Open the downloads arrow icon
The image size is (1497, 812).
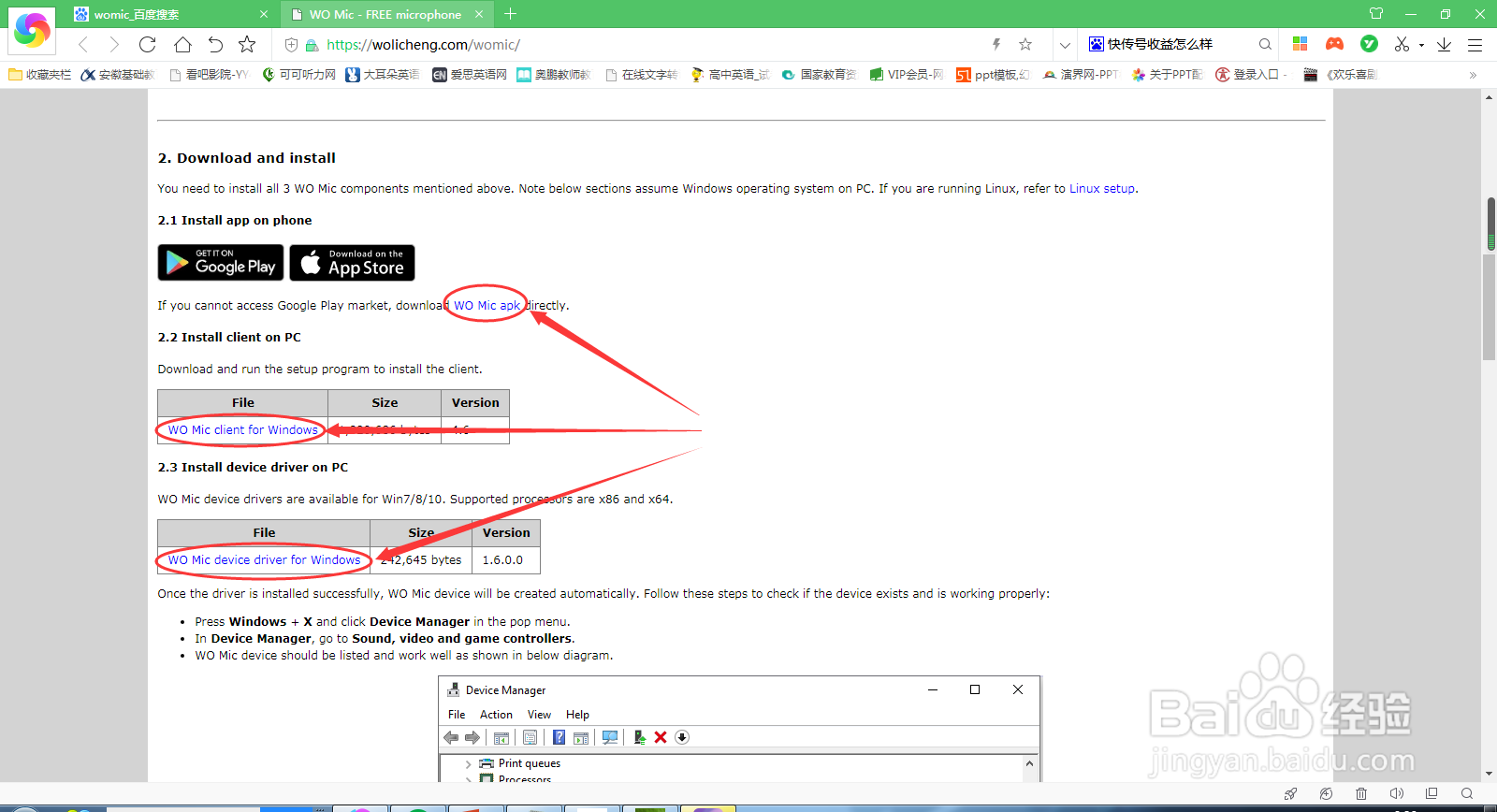coord(1444,44)
